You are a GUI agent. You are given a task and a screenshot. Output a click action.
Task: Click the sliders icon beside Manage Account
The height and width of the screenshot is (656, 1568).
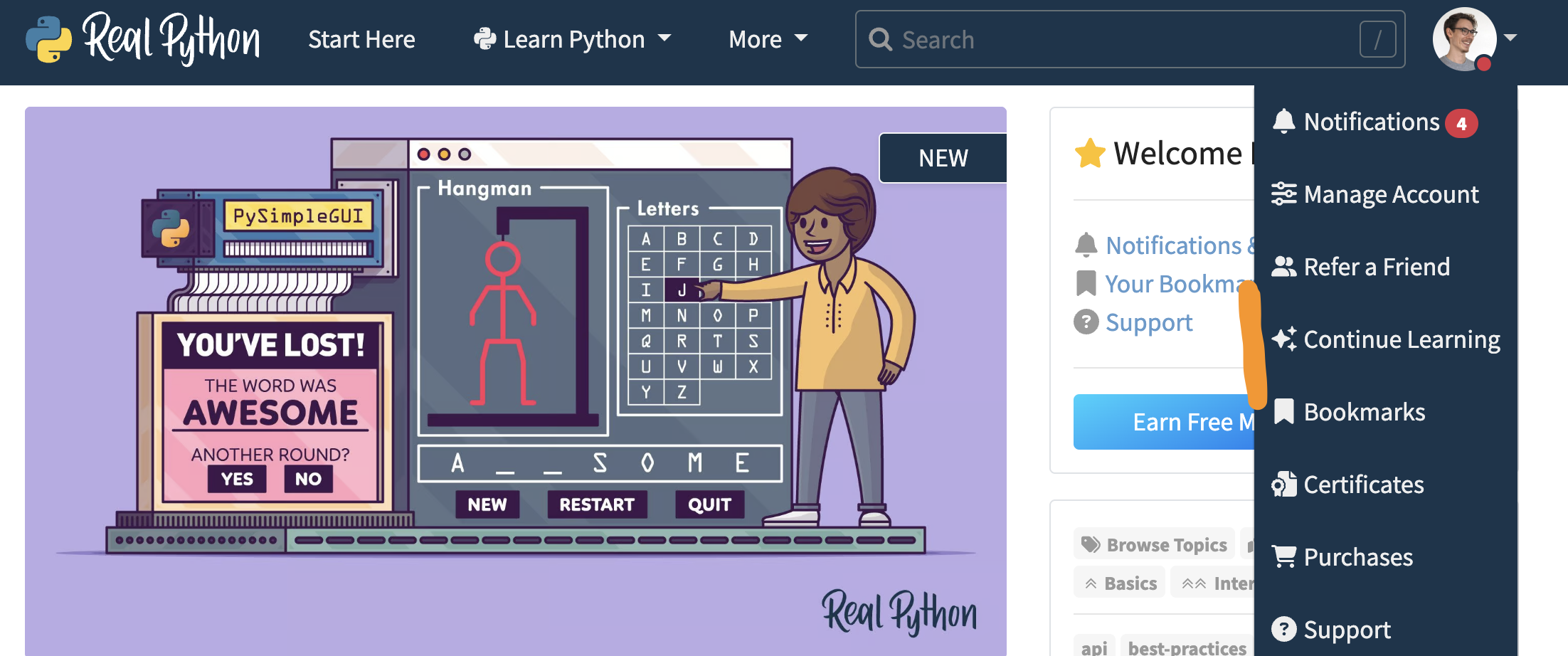(x=1283, y=194)
